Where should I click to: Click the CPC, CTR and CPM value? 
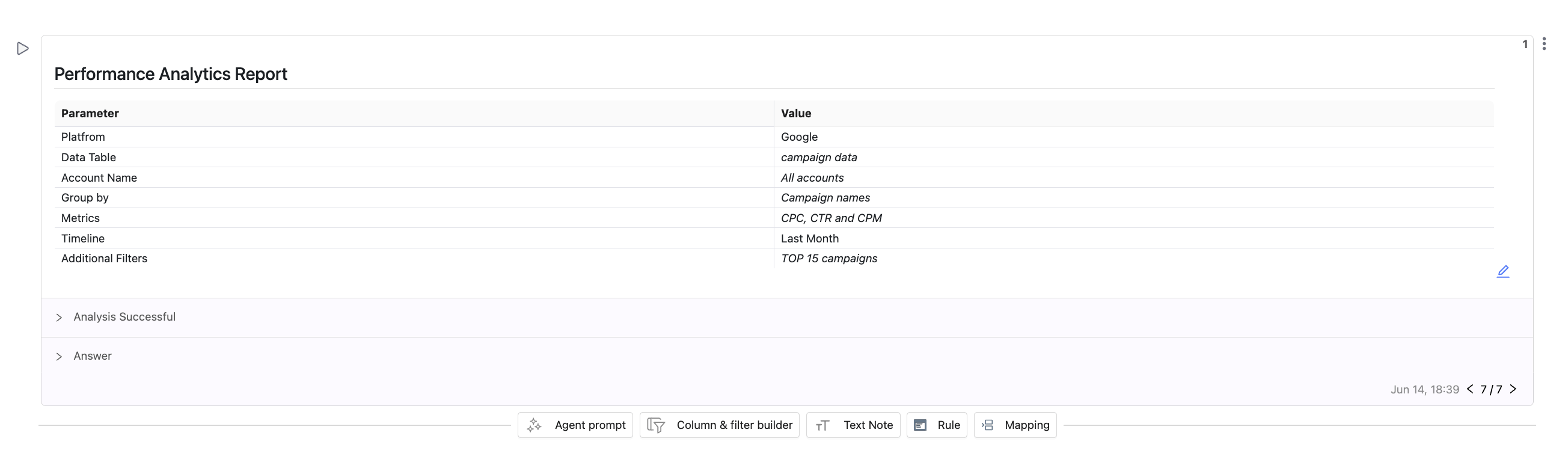pos(831,218)
